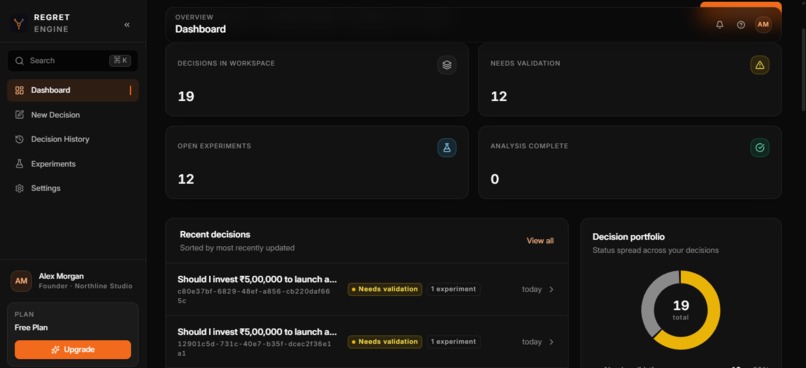The image size is (806, 368).
Task: Select the Analysis Complete value 0
Action: click(x=494, y=179)
